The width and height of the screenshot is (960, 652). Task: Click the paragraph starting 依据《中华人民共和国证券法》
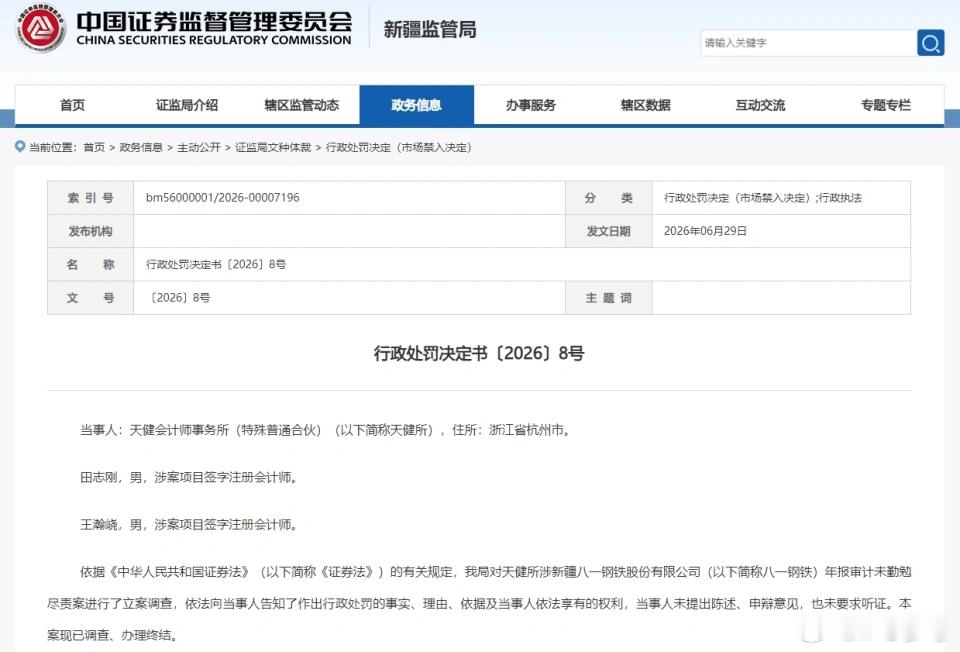click(479, 603)
